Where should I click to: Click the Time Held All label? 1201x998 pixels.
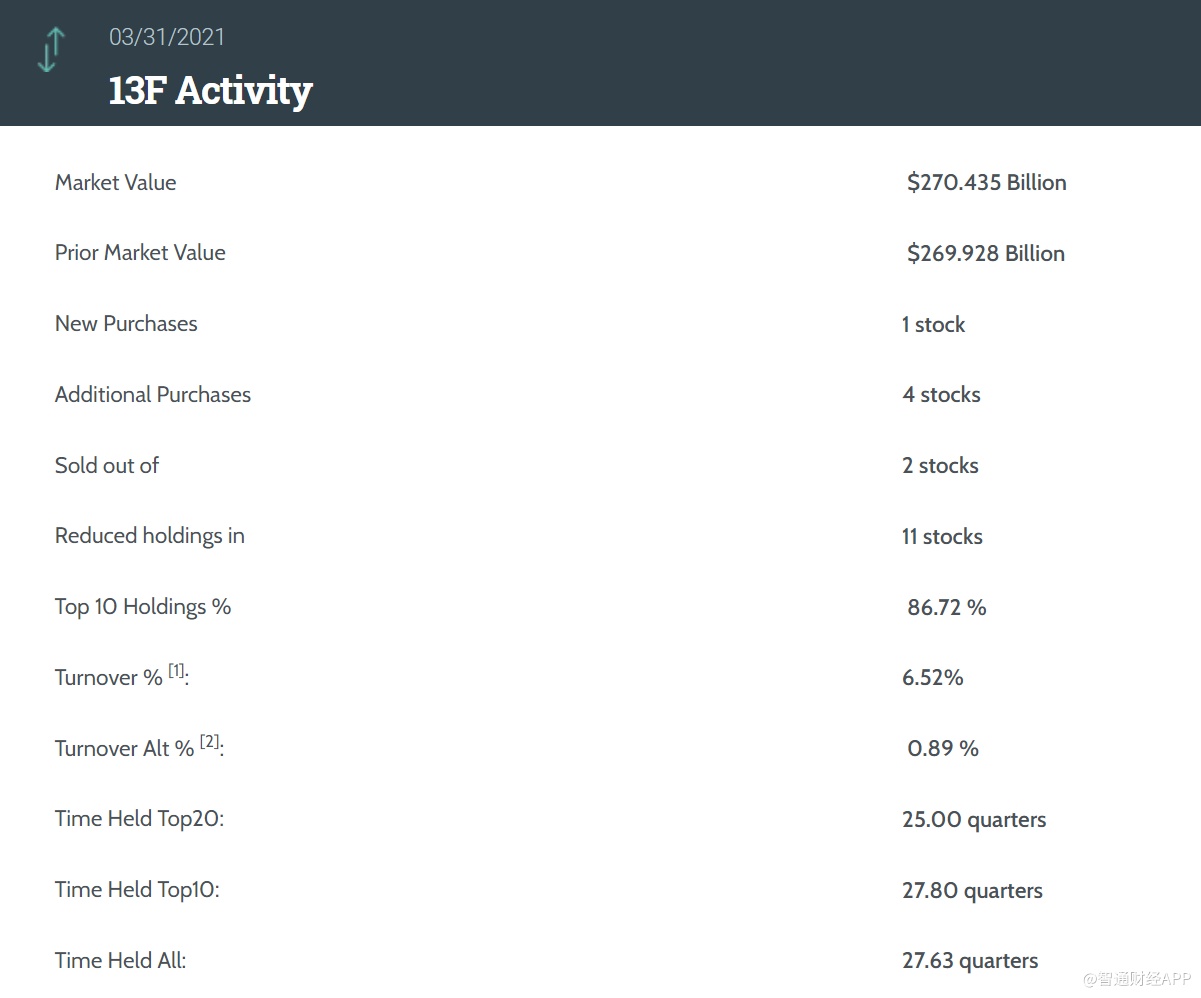click(120, 961)
